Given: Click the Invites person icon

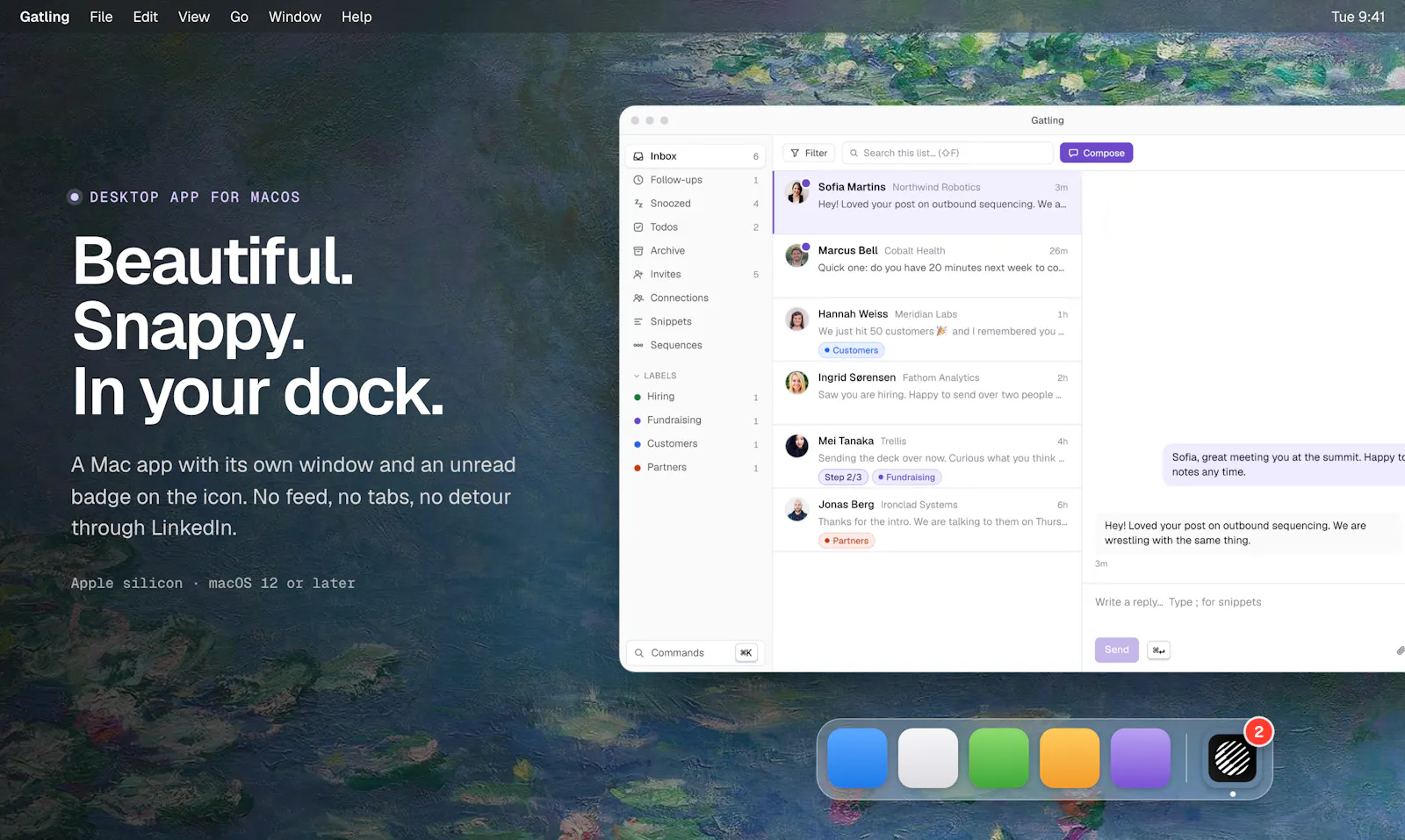Looking at the screenshot, I should pos(638,275).
